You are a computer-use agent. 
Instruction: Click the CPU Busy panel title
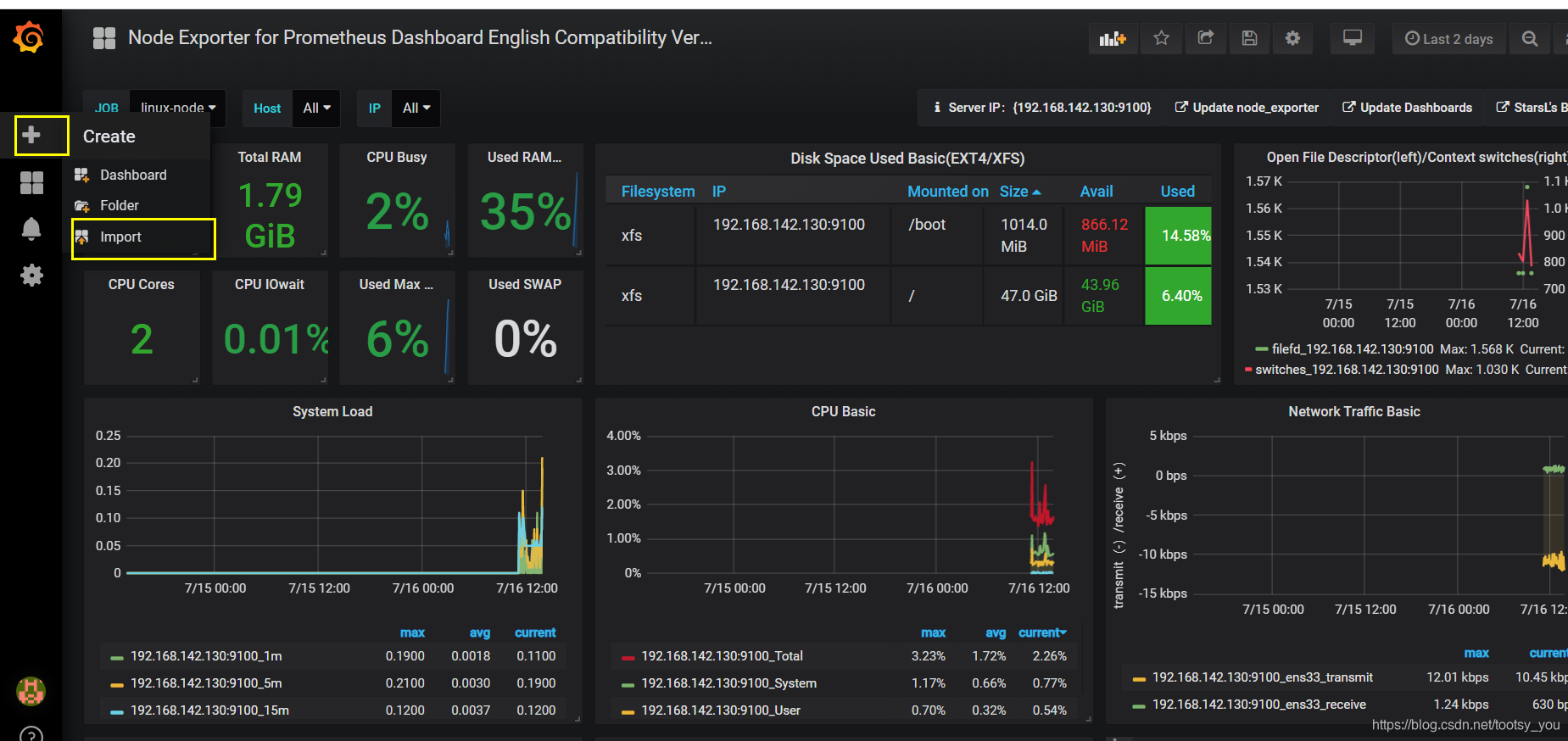397,157
